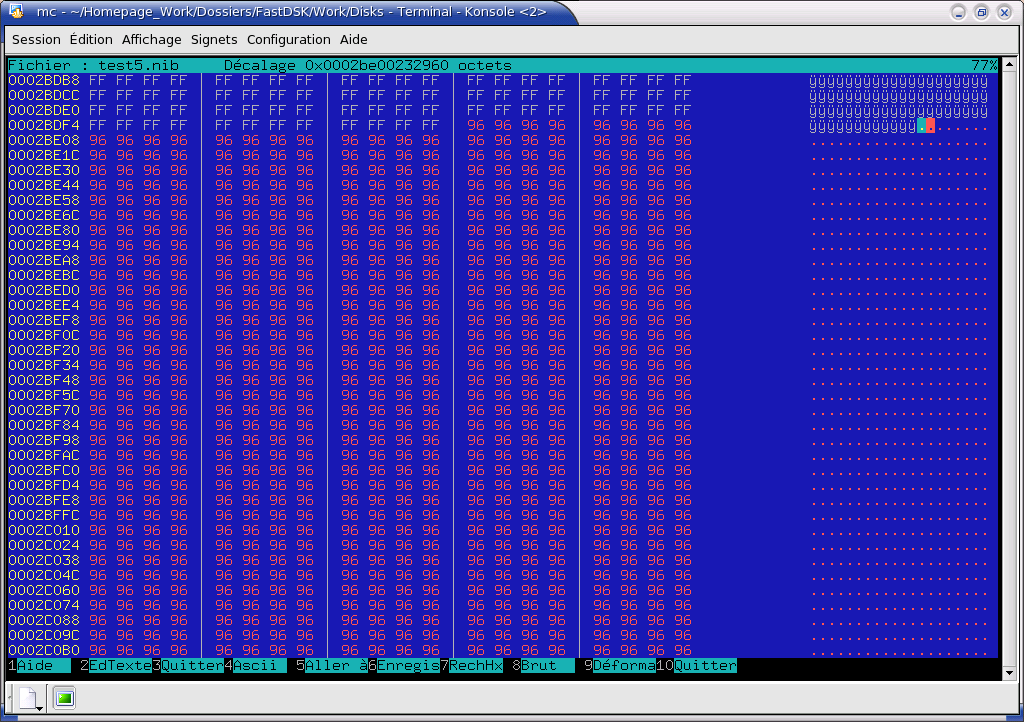Click the file name test5.nib in header

pyautogui.click(x=138, y=65)
